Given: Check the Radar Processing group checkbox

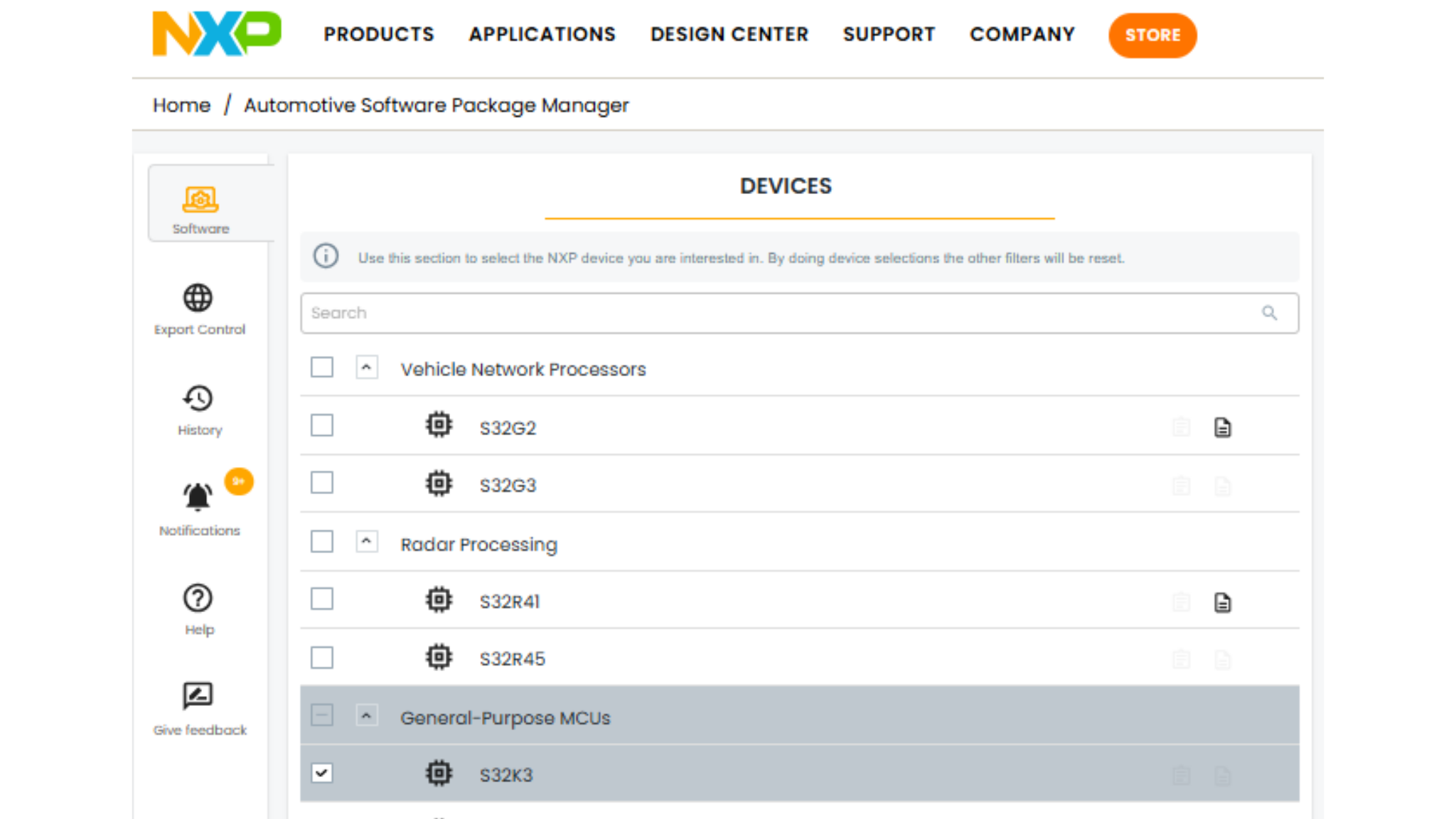Looking at the screenshot, I should click(322, 542).
